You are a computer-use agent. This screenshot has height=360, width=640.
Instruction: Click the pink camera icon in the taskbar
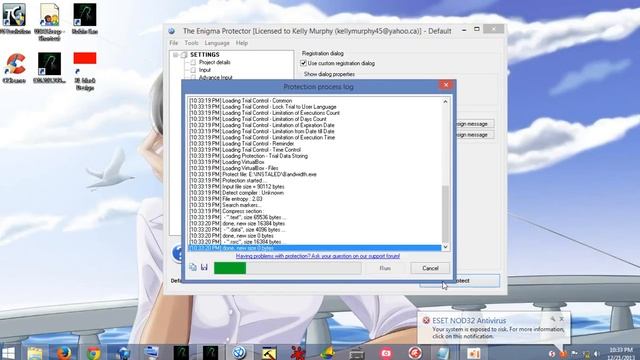386,353
